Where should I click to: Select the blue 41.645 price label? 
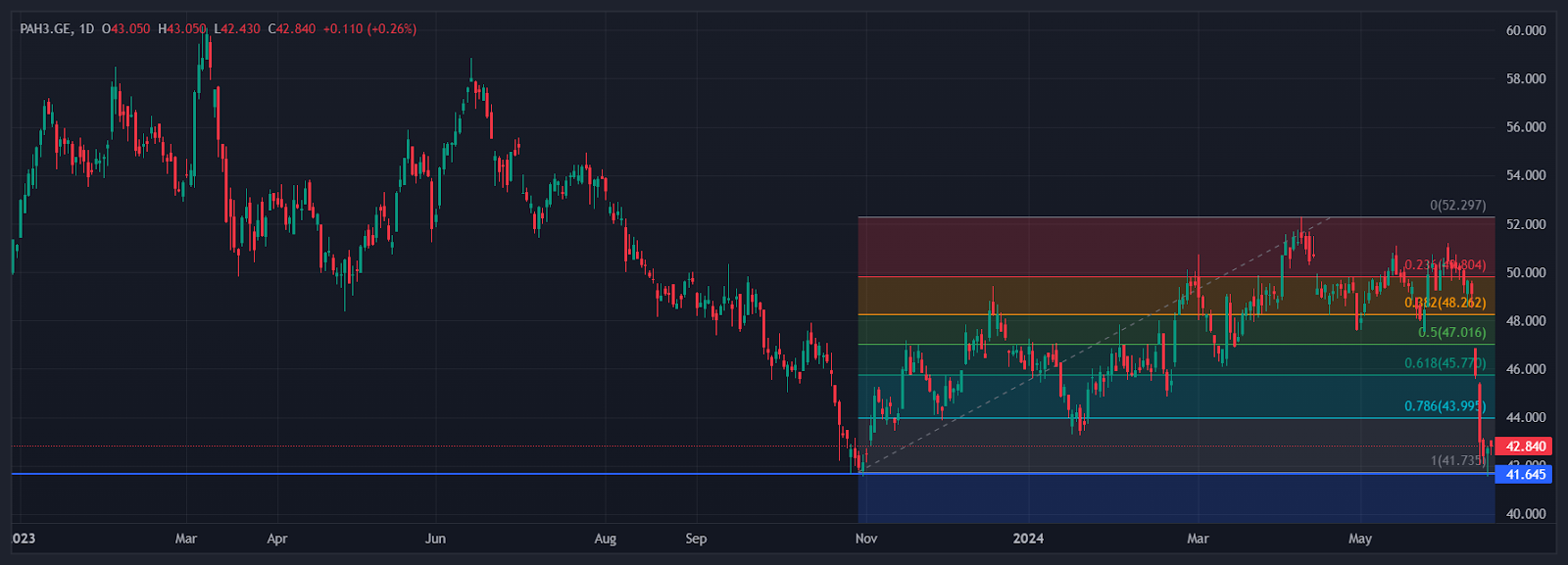click(x=1523, y=475)
